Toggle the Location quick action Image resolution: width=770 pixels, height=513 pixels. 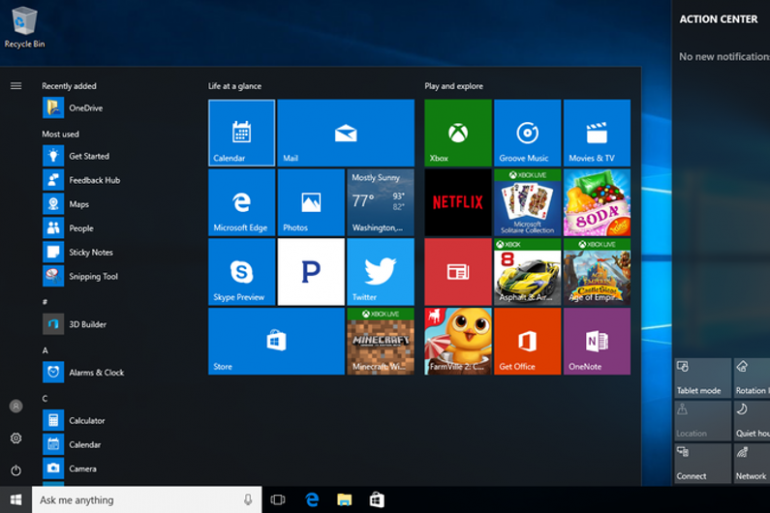703,421
